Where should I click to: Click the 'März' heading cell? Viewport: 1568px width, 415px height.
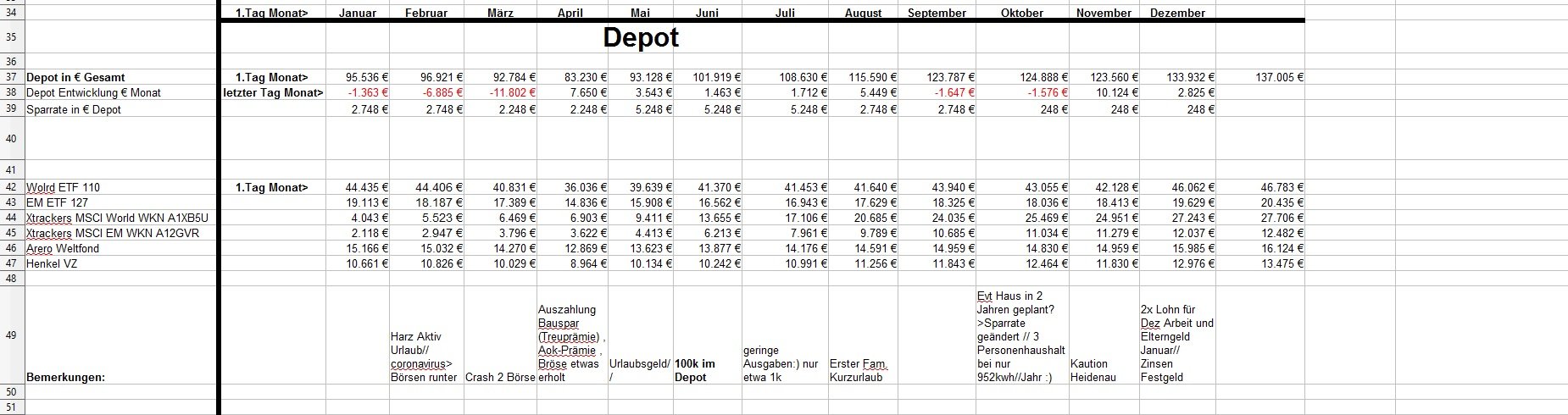500,13
